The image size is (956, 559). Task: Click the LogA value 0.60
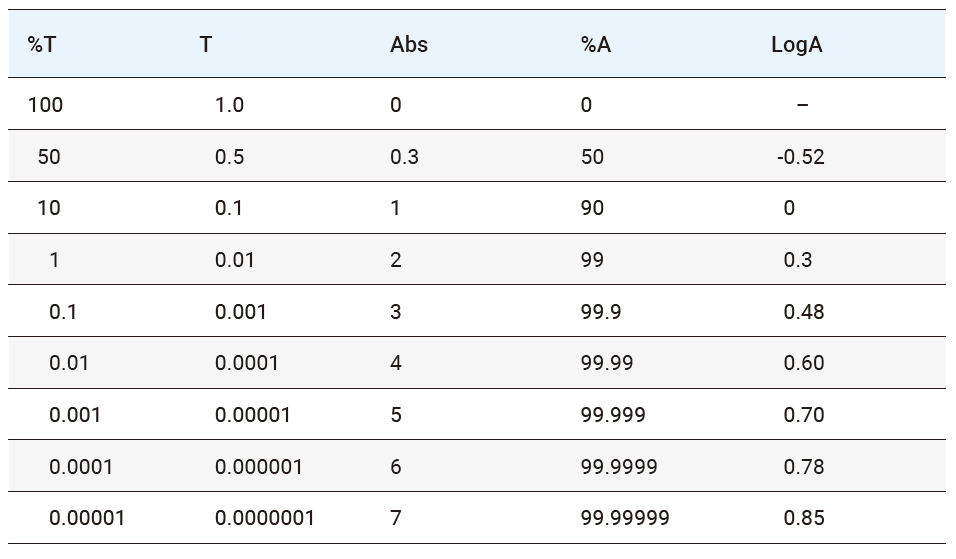click(804, 363)
